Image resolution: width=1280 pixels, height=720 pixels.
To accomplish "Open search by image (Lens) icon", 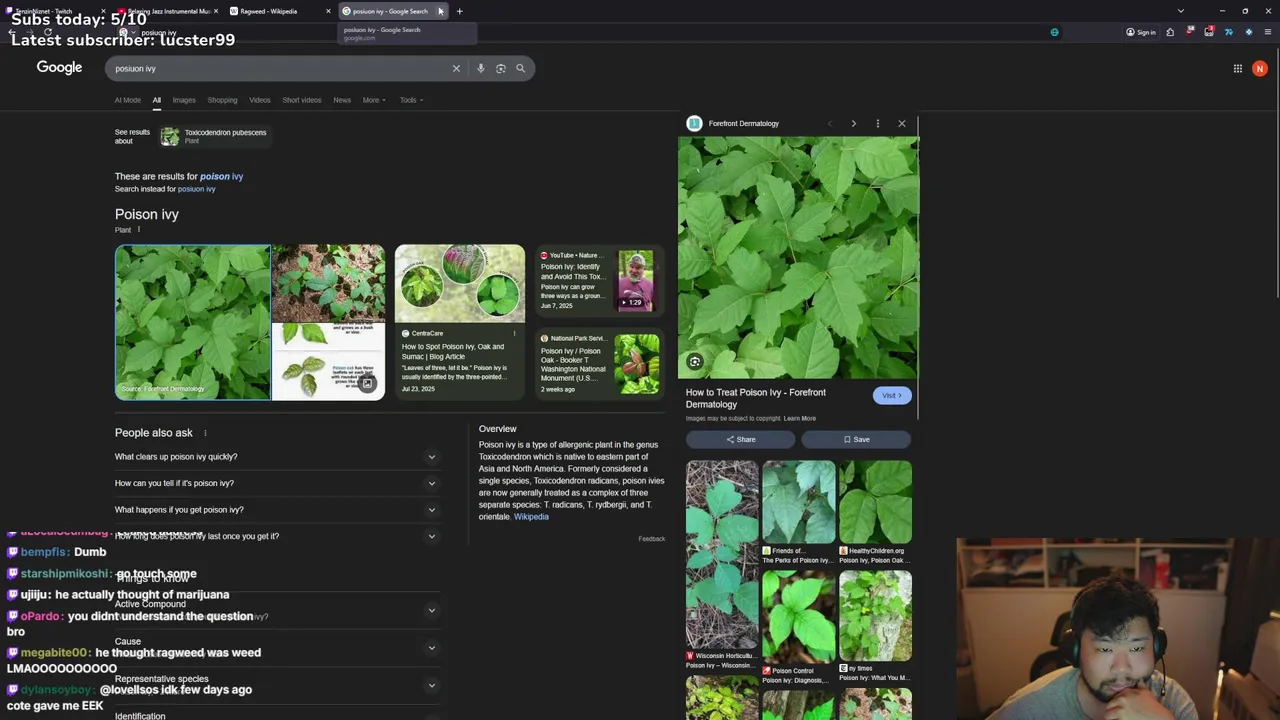I will (x=500, y=68).
